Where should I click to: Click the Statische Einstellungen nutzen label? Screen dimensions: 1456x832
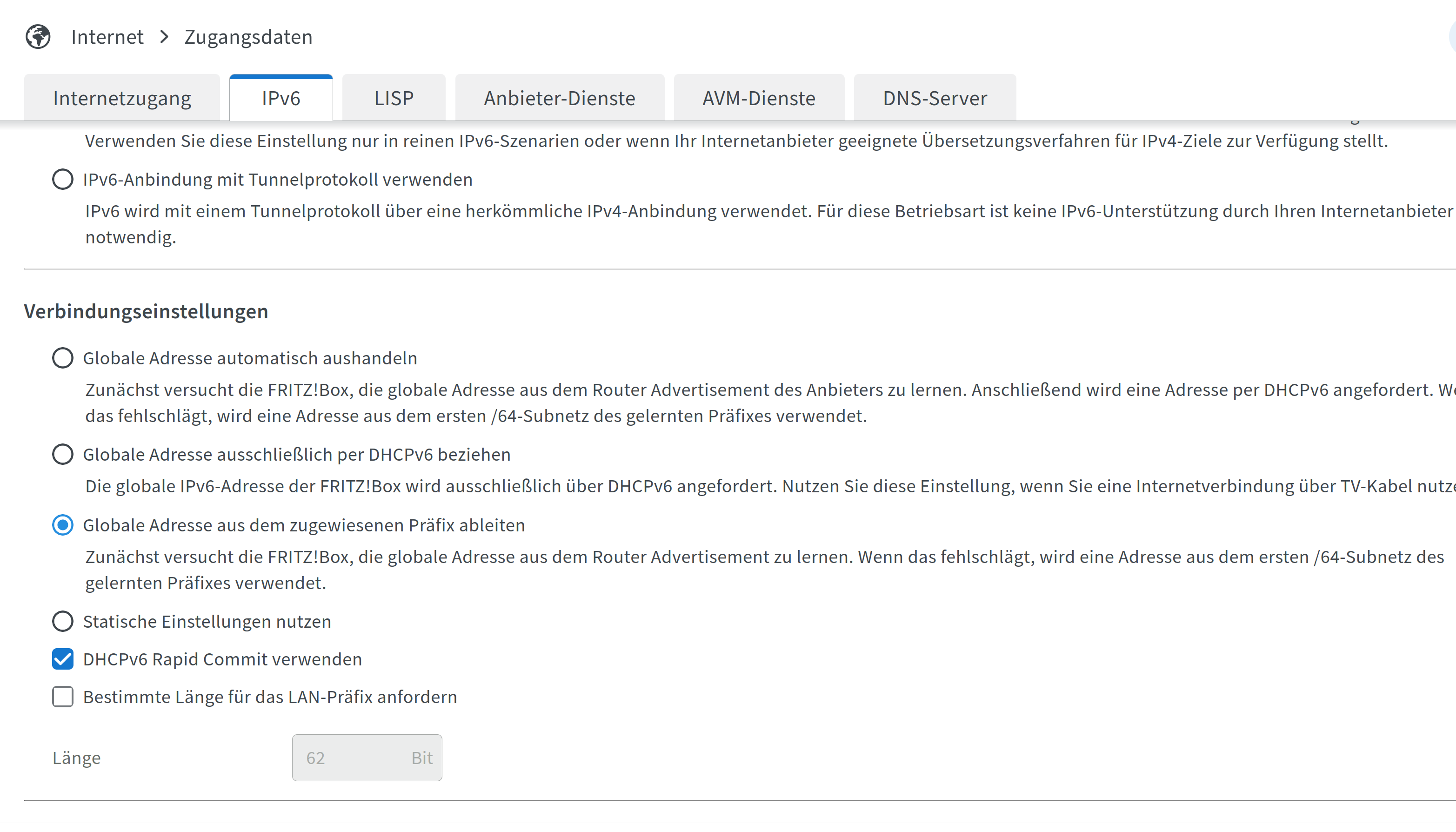point(207,622)
